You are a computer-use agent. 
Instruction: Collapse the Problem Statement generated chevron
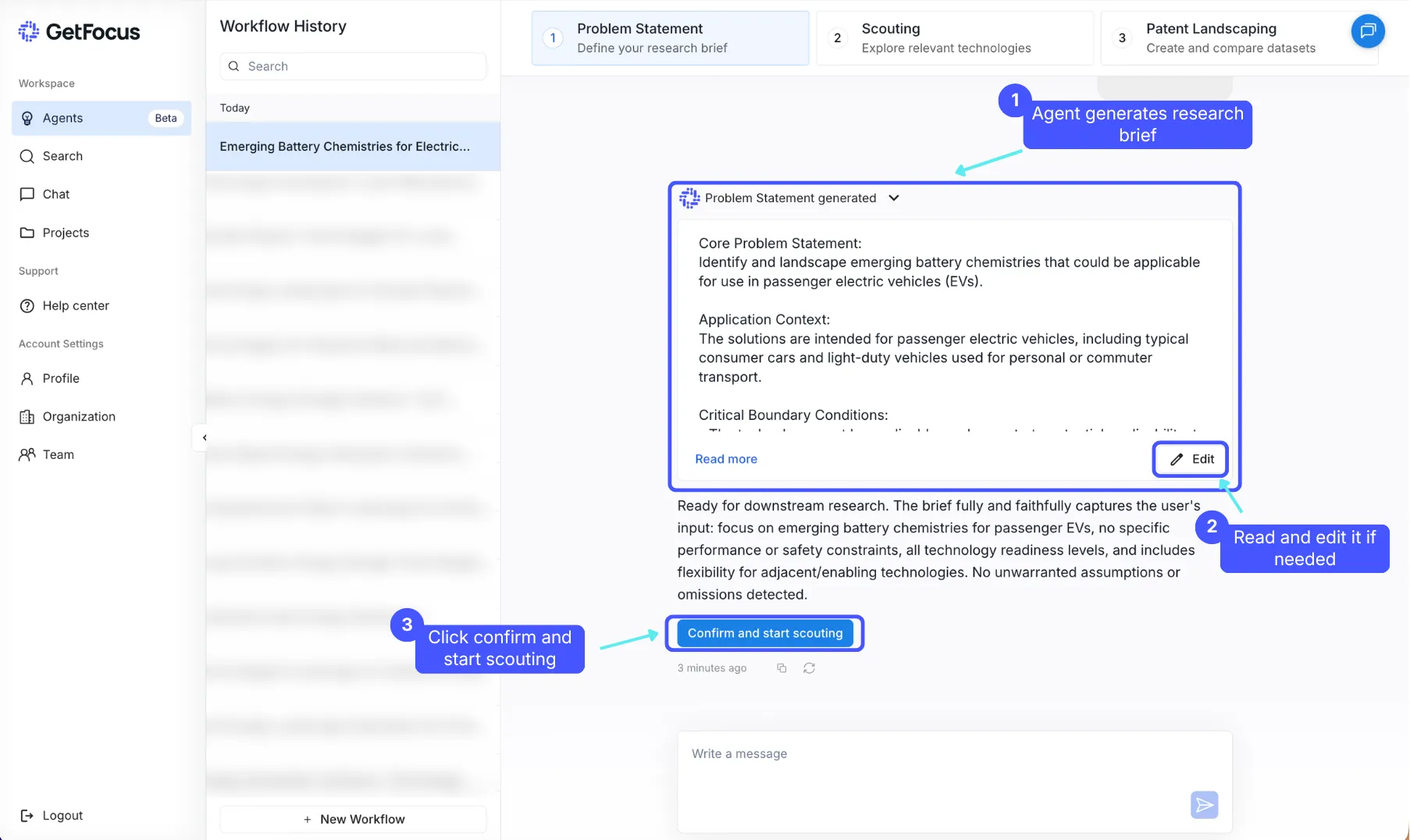pos(894,198)
